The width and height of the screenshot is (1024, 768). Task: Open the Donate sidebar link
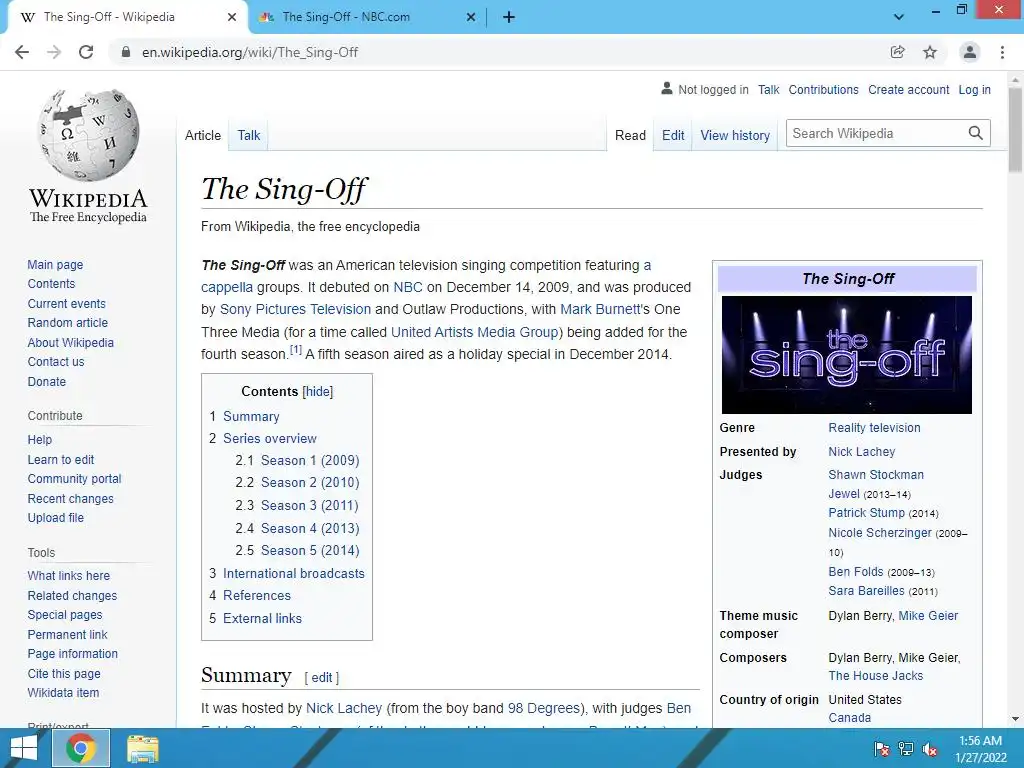click(x=46, y=381)
